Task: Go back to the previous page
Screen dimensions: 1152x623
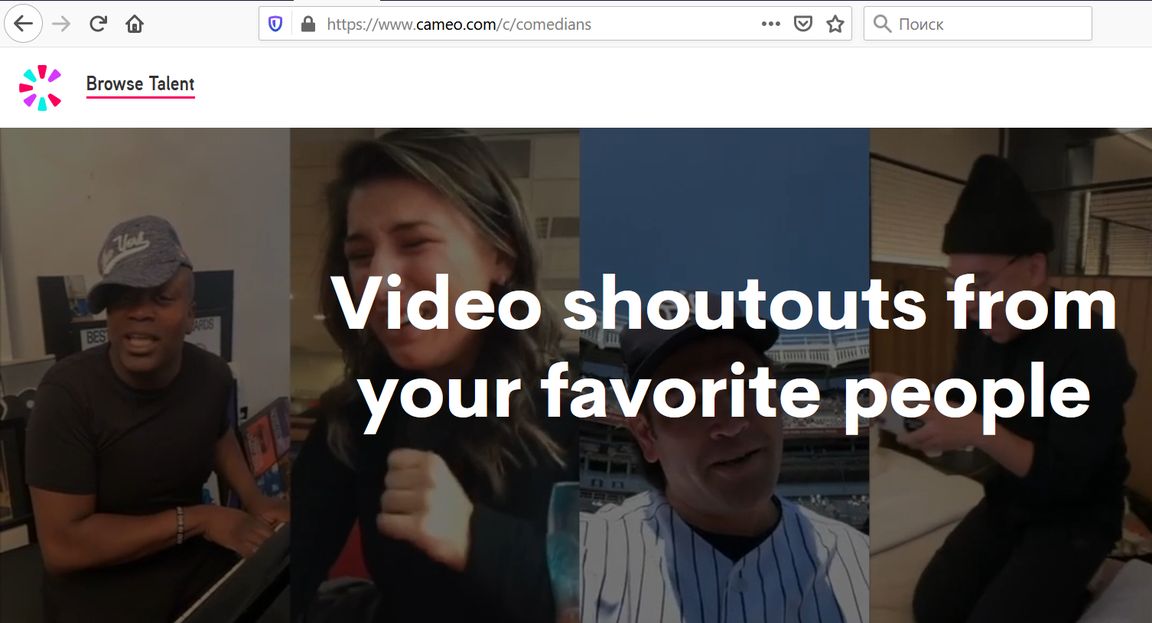Action: point(23,24)
